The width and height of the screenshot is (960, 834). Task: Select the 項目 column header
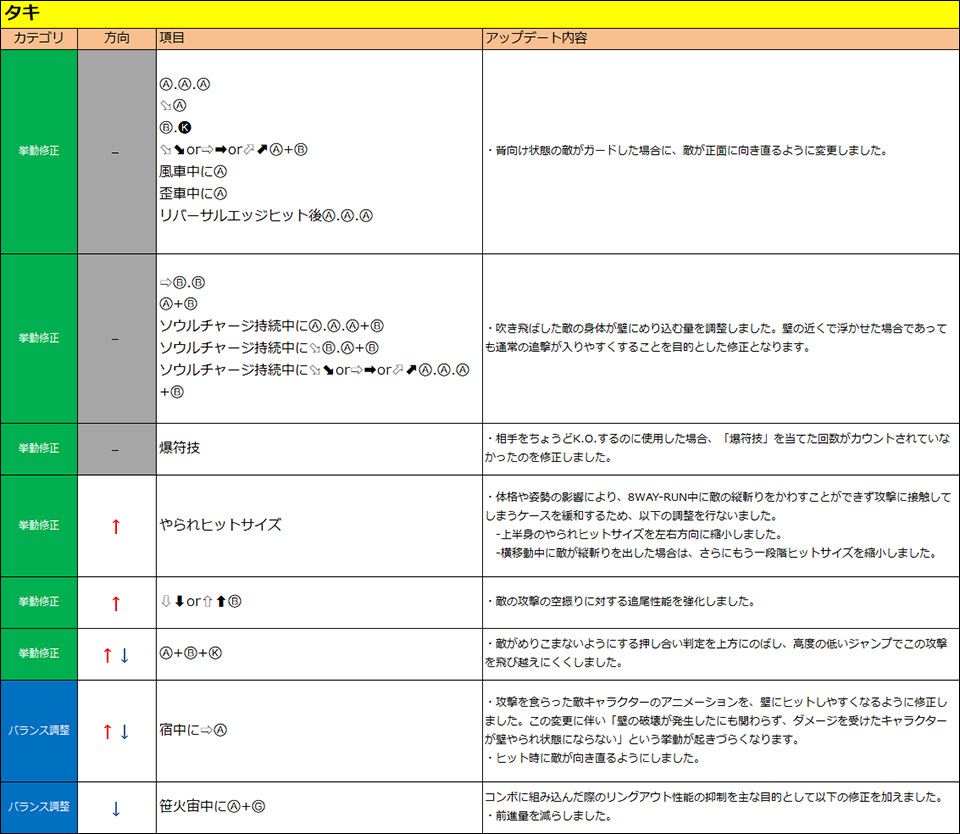[172, 38]
